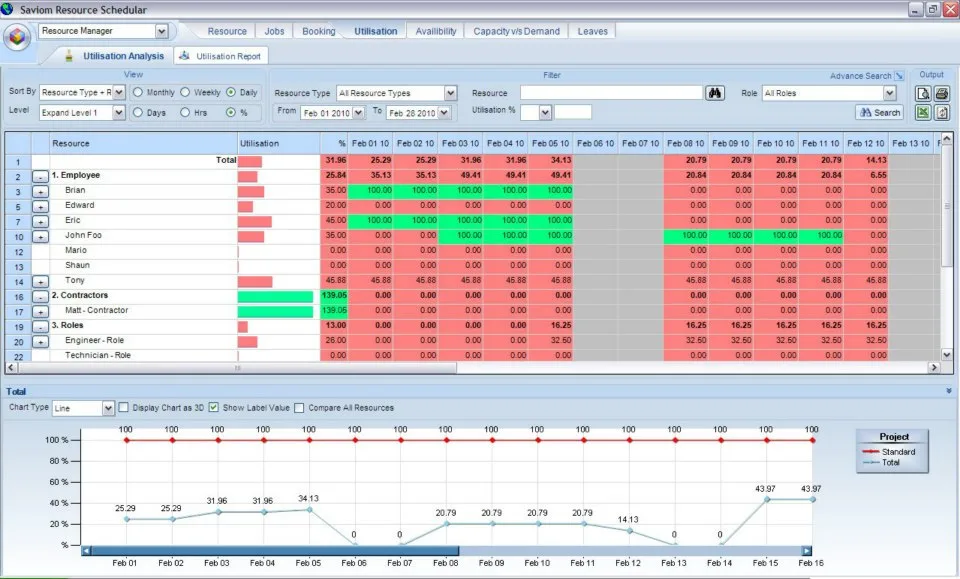Click the colorful cube application logo
The height and width of the screenshot is (579, 960).
17,38
